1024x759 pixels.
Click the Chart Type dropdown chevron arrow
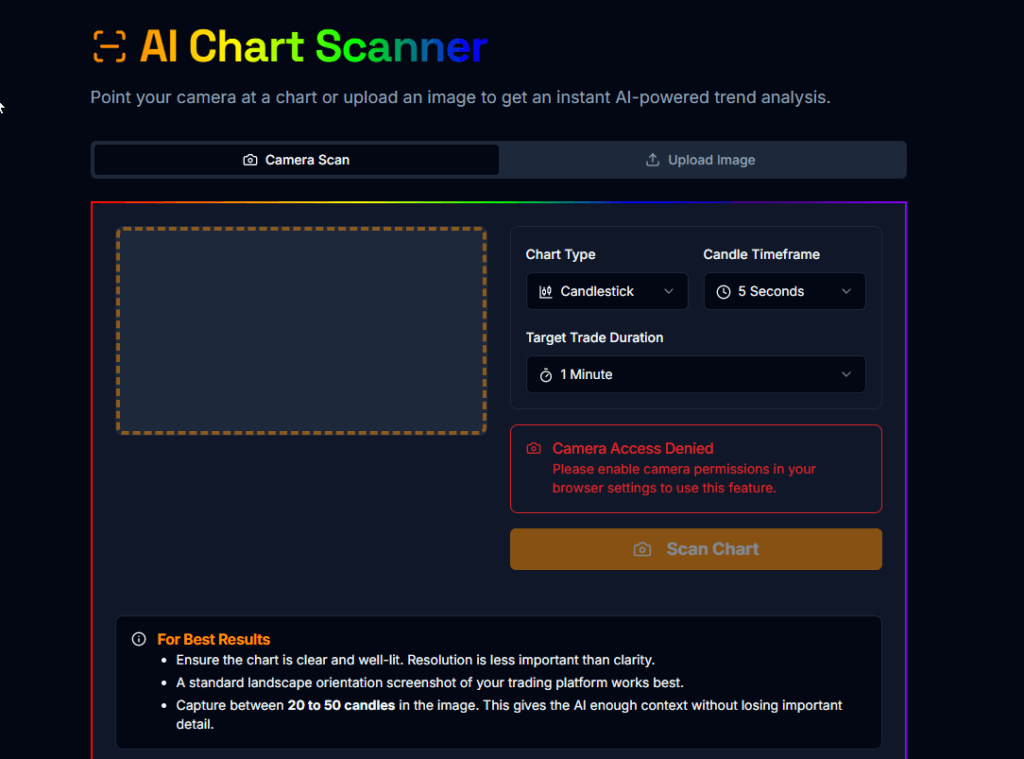tap(670, 291)
